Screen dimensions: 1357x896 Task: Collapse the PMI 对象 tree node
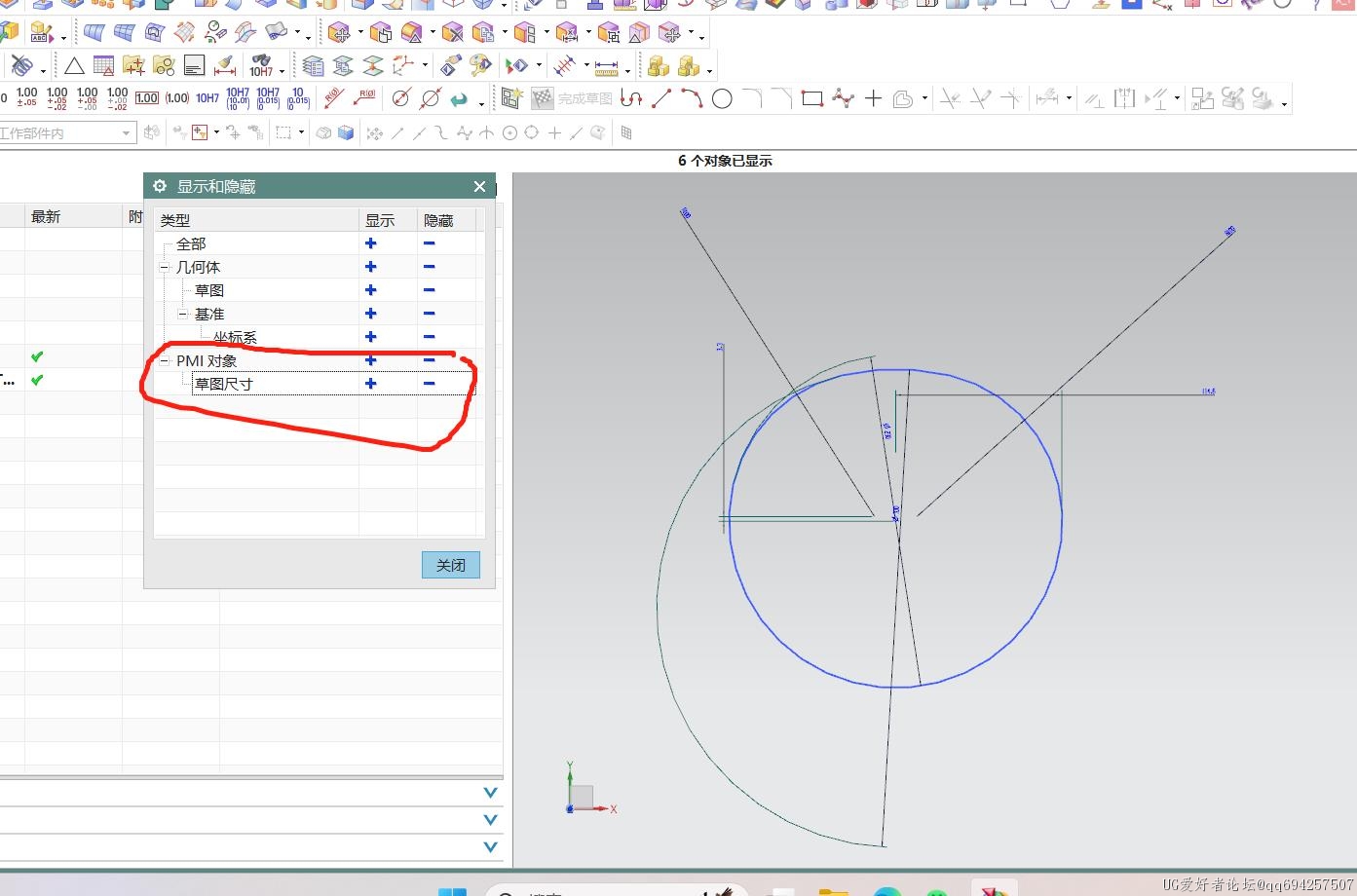tap(165, 360)
